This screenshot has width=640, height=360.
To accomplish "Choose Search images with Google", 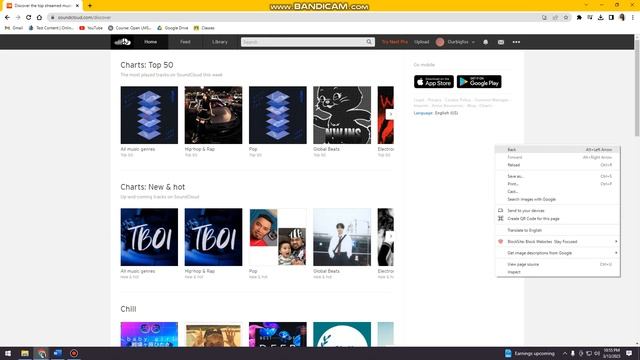I will point(558,199).
